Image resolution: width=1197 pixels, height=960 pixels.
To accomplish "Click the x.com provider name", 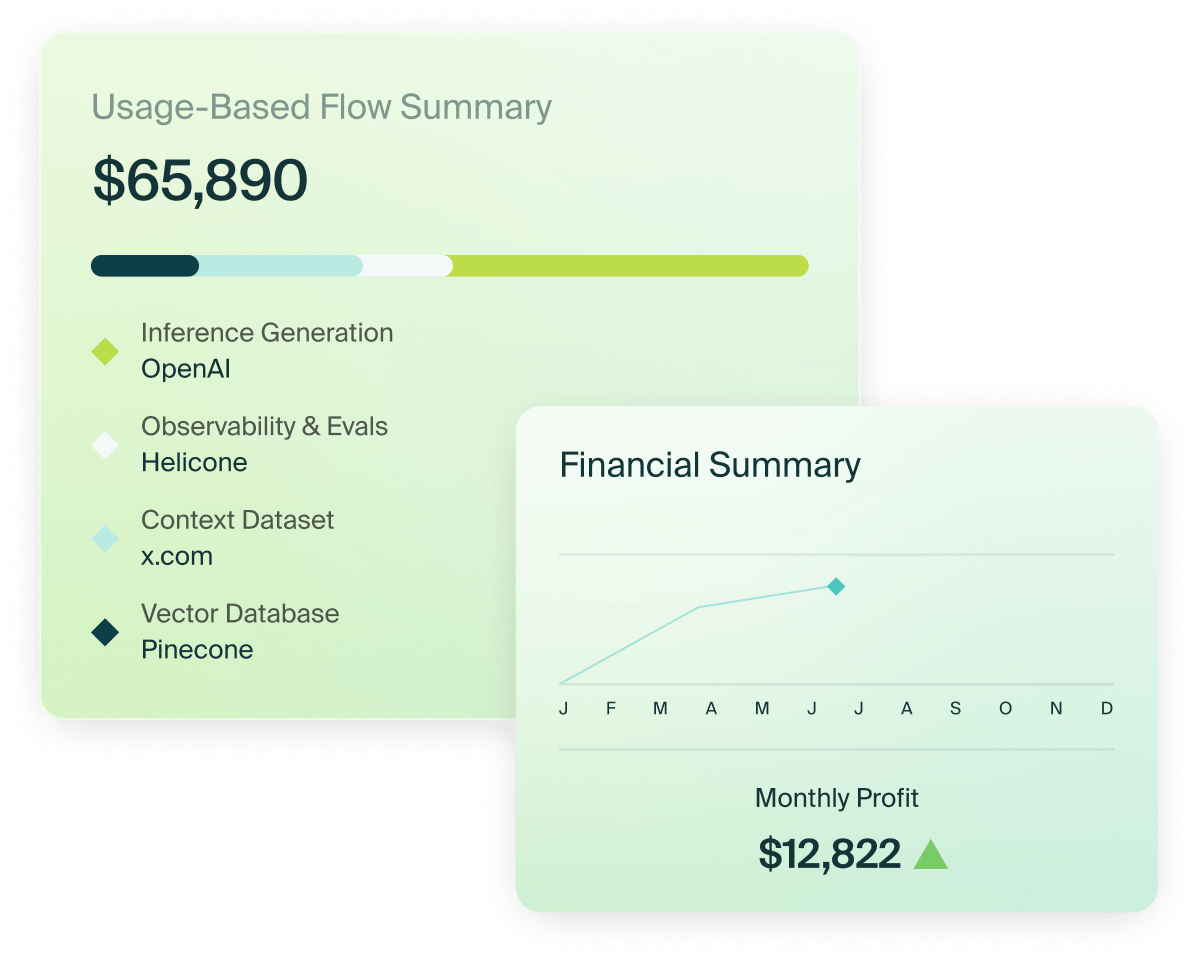I will click(x=177, y=556).
